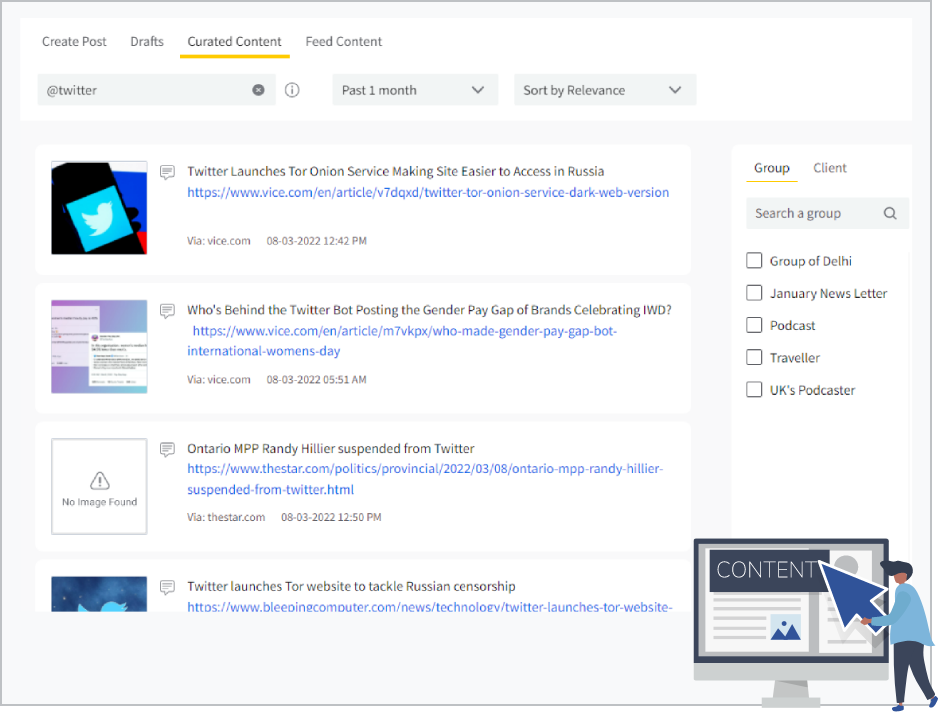The width and height of the screenshot is (938, 712).
Task: Click the timestamp '08-03-2022 12:42 PM'
Action: [316, 241]
